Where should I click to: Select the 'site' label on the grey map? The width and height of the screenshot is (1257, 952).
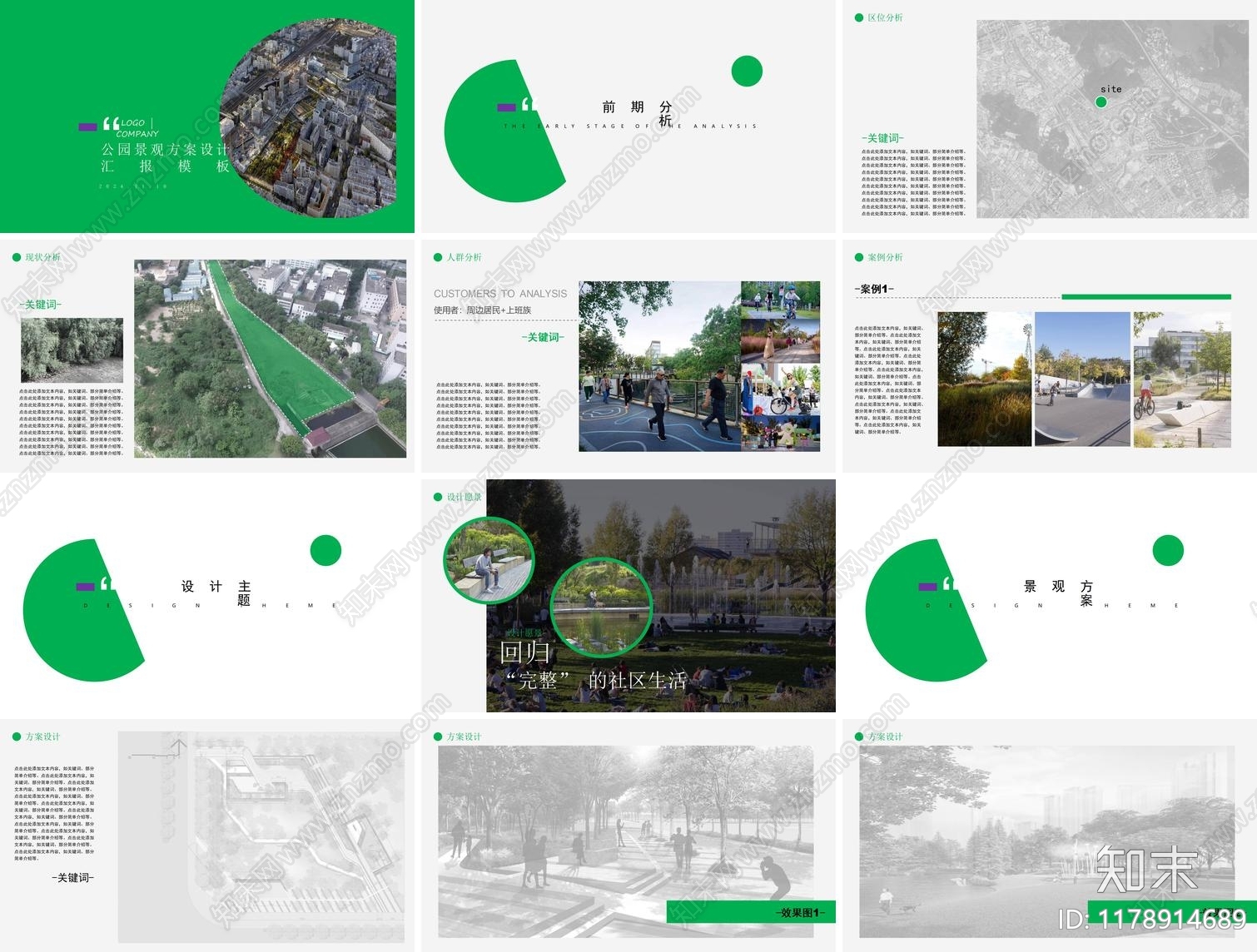(1110, 89)
